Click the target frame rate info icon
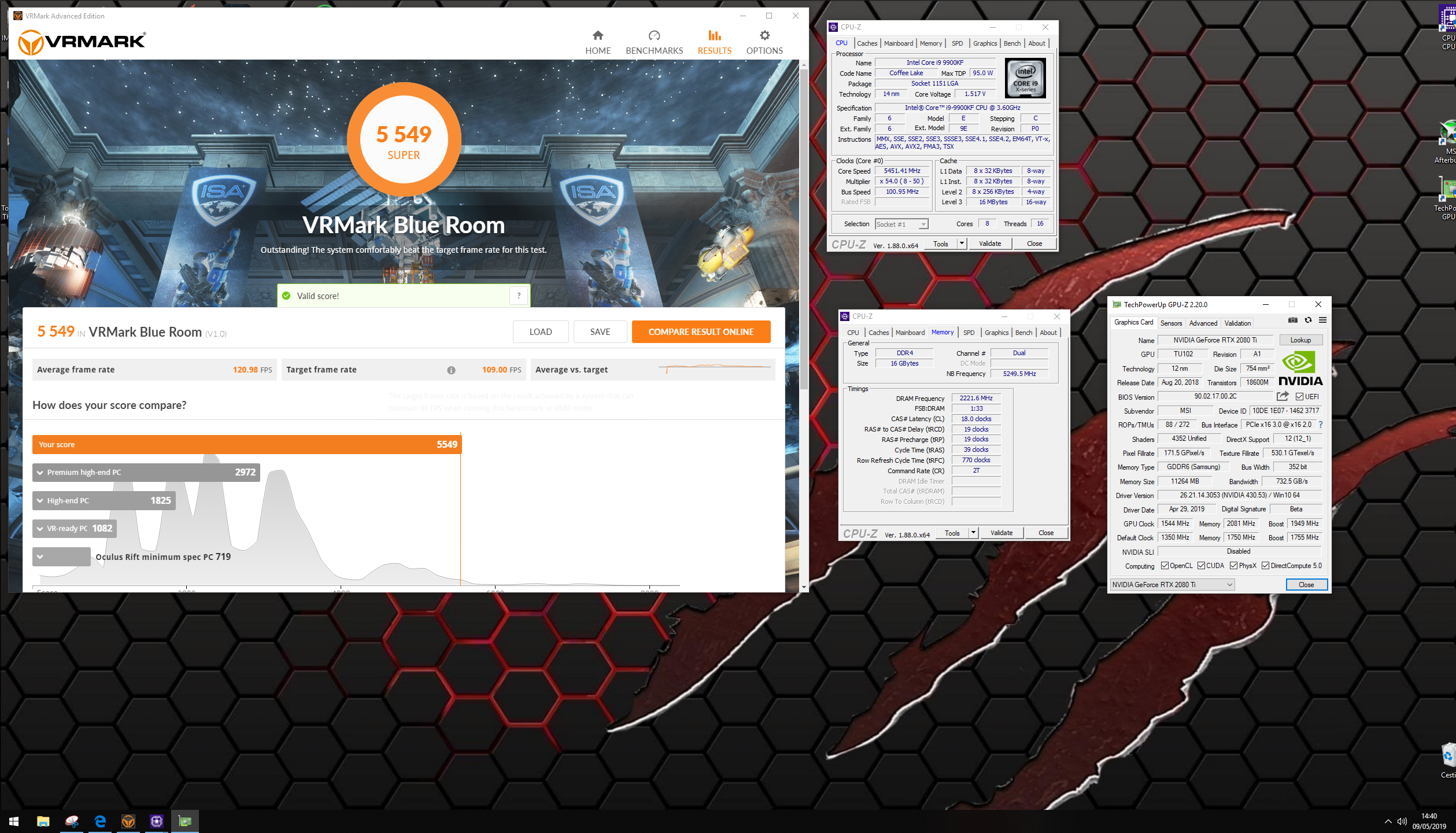The height and width of the screenshot is (833, 1456). [451, 370]
